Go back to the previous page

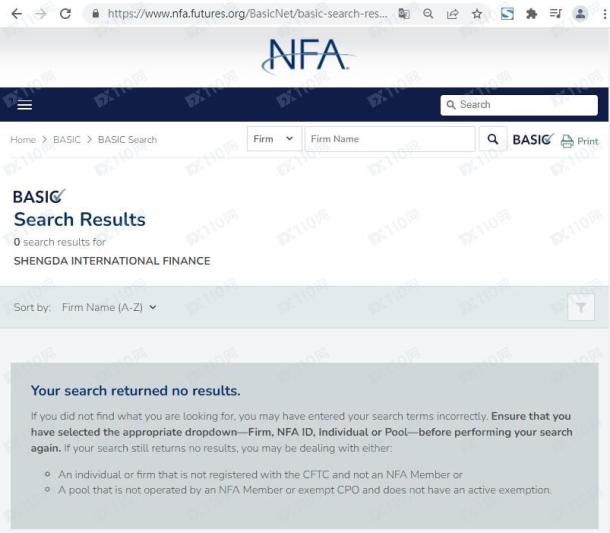pos(17,14)
